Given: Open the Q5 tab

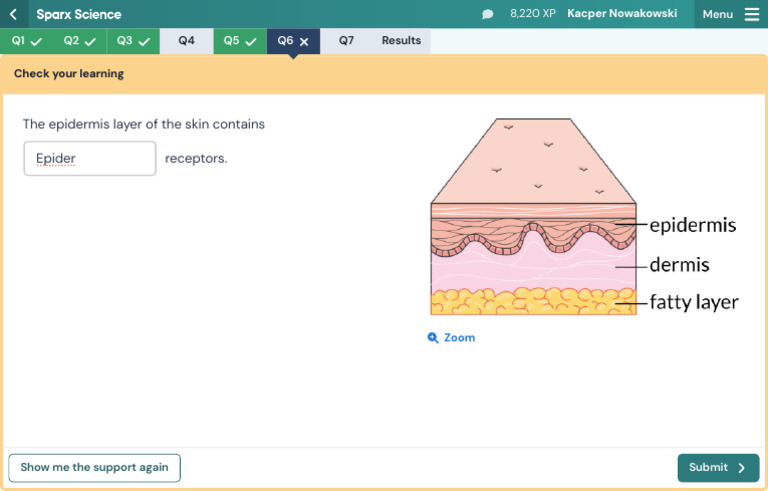Looking at the screenshot, I should (x=240, y=41).
